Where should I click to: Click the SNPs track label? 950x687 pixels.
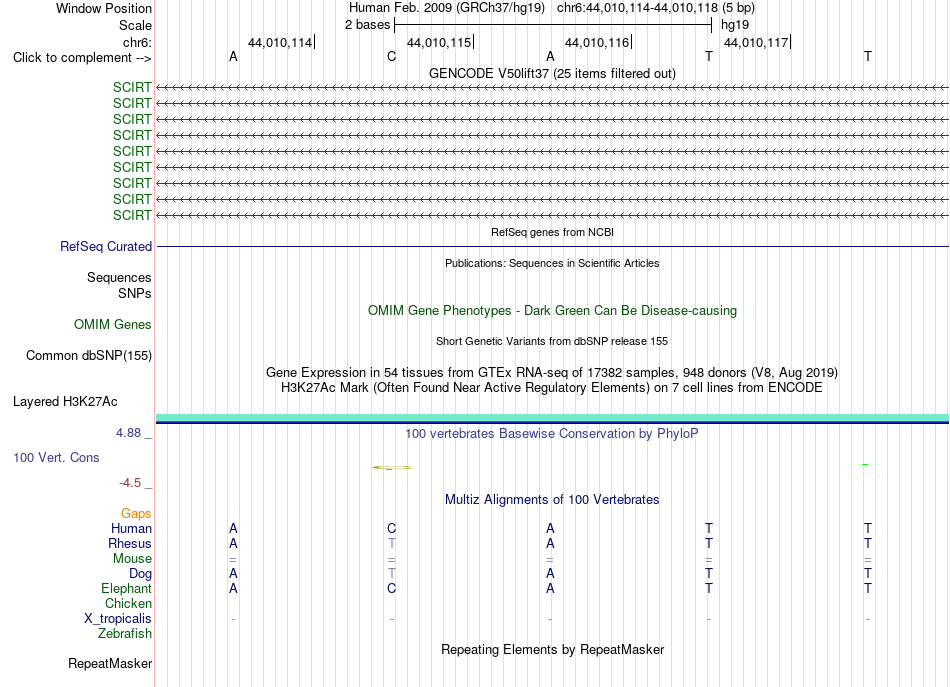135,293
